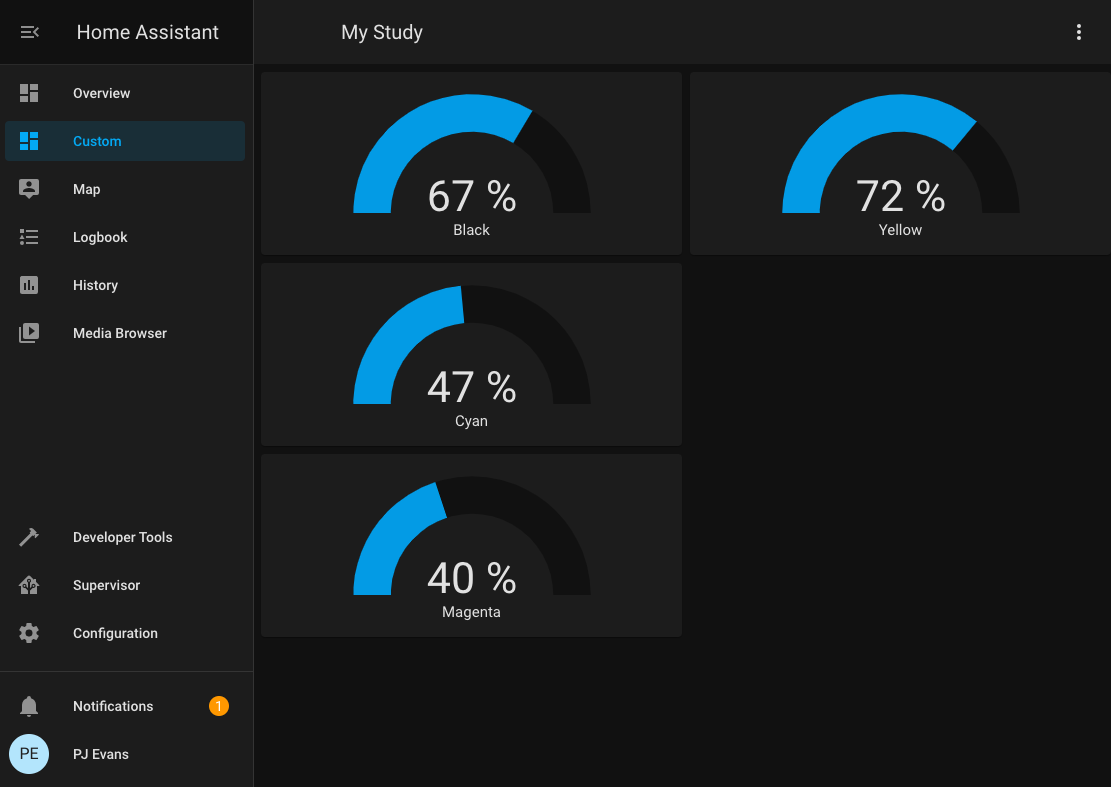Image resolution: width=1111 pixels, height=787 pixels.
Task: Click the Media Browser play icon
Action: (29, 333)
